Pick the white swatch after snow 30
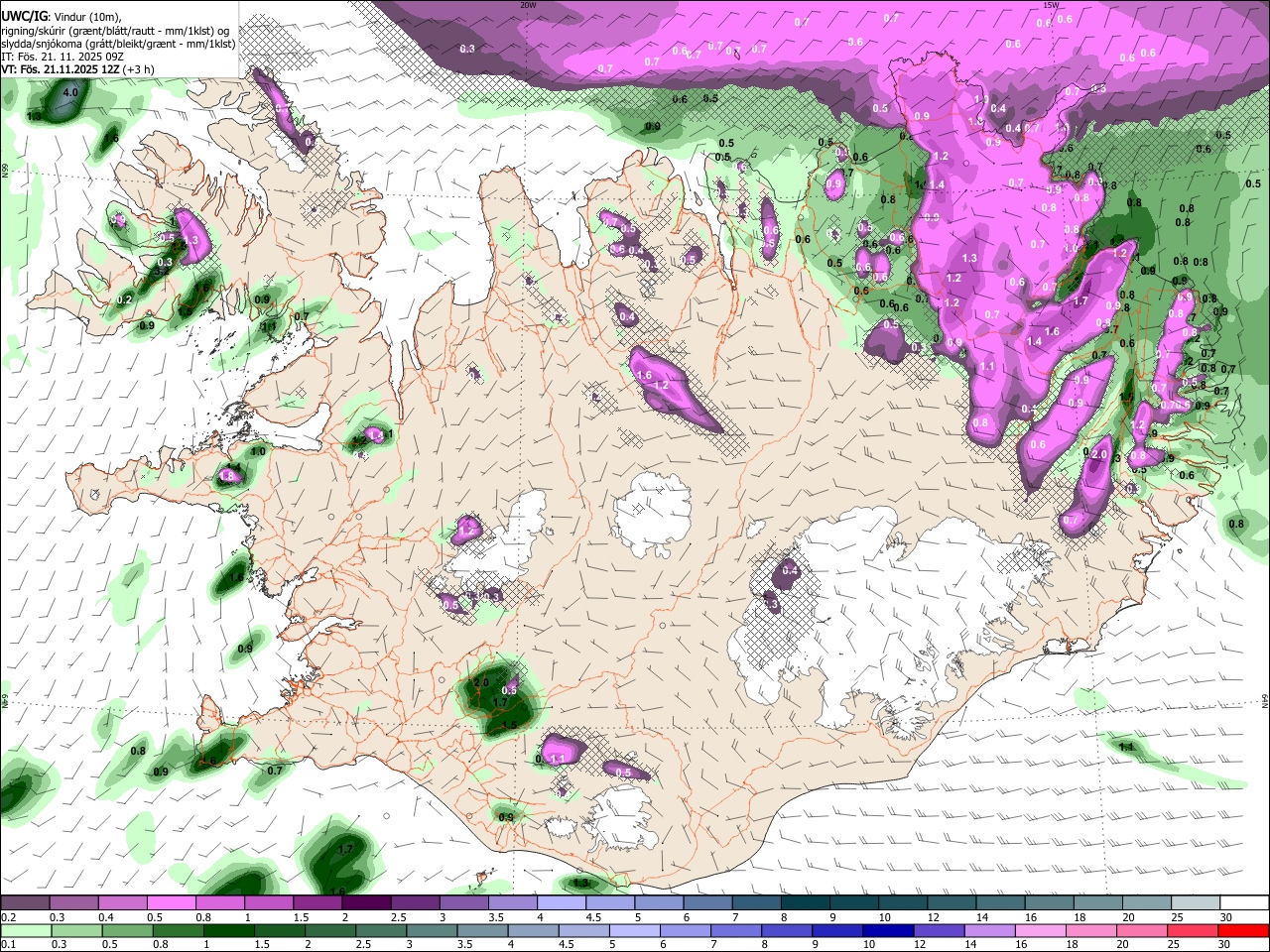Image resolution: width=1270 pixels, height=952 pixels. pos(1243,903)
